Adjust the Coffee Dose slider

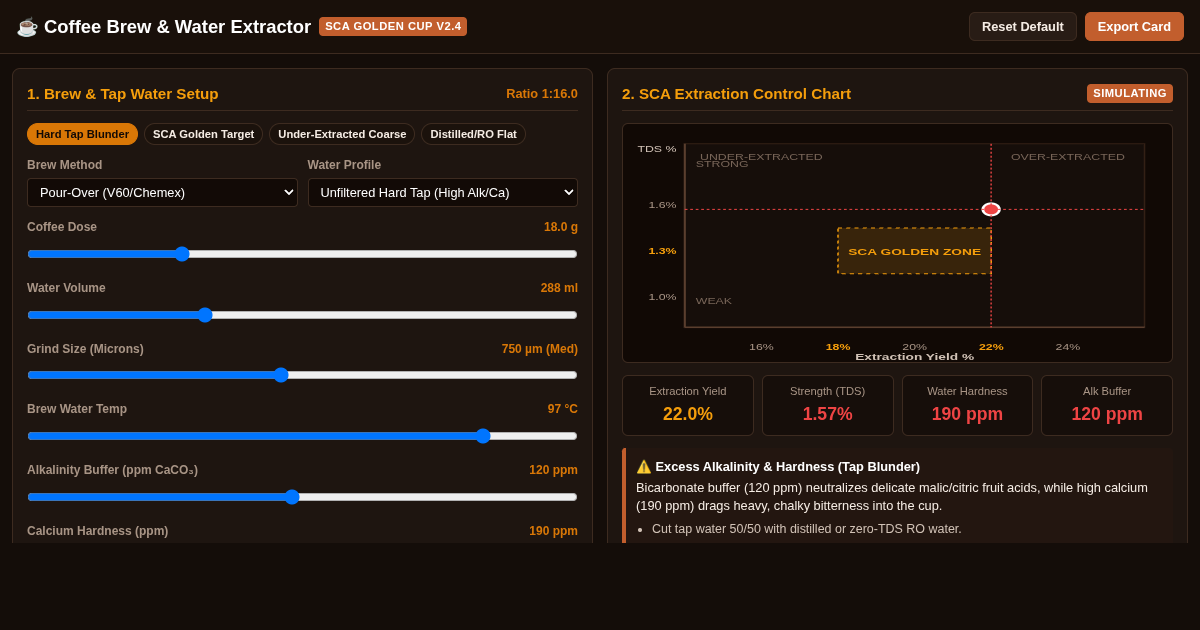click(302, 254)
